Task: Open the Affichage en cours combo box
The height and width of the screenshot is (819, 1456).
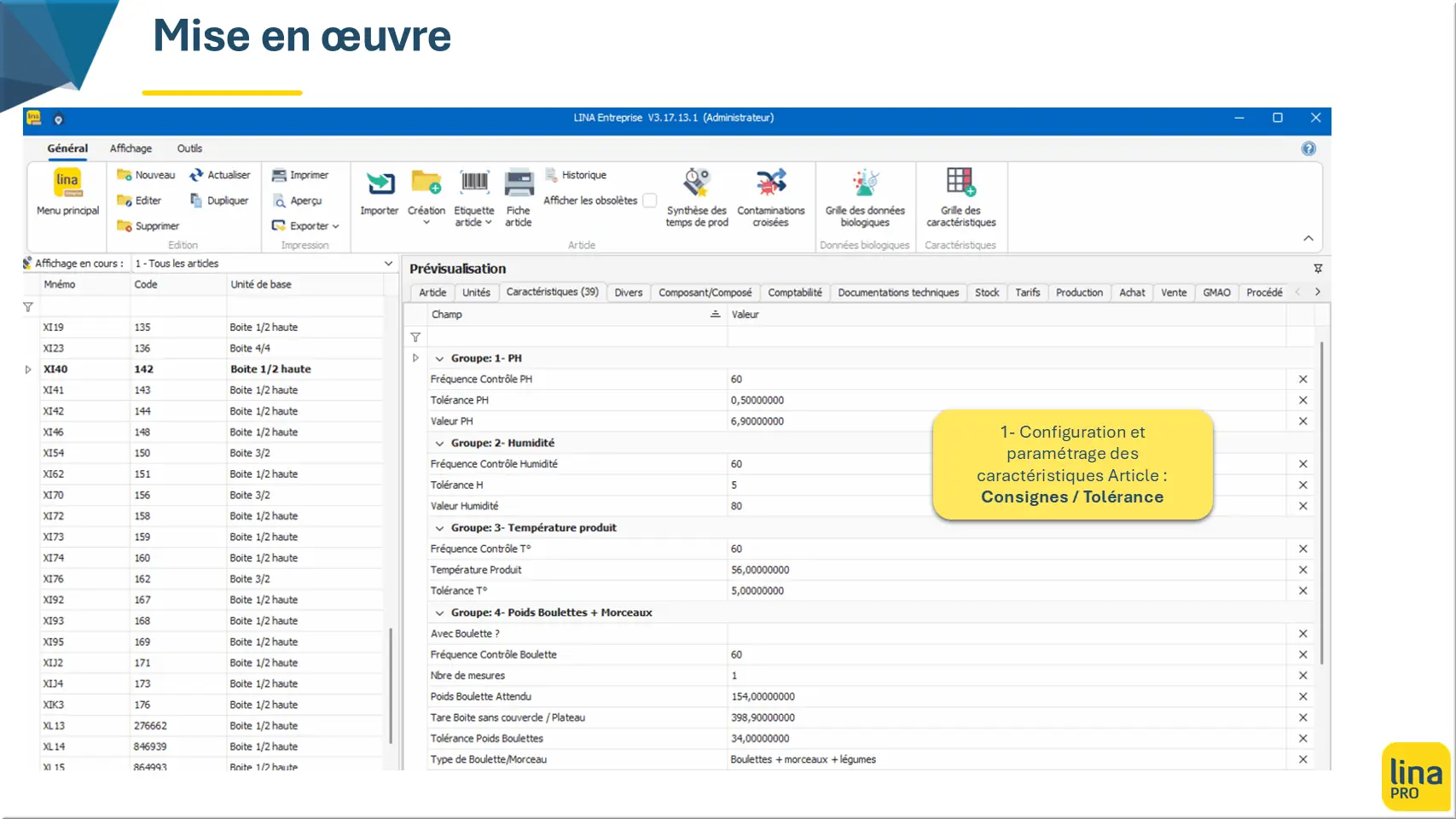Action: point(264,264)
